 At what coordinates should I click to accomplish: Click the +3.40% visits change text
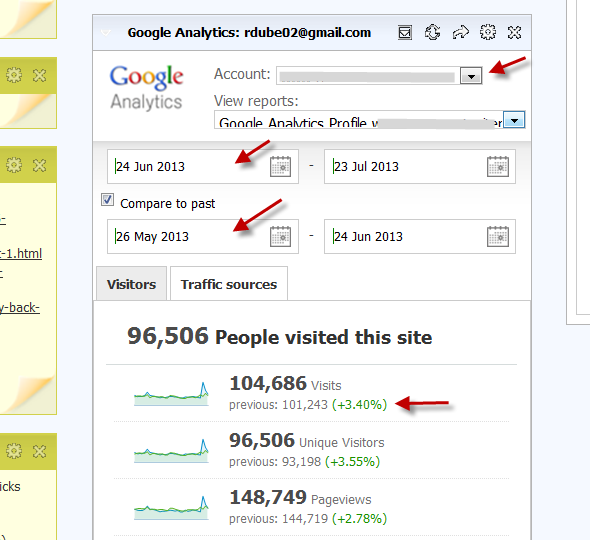tap(360, 405)
